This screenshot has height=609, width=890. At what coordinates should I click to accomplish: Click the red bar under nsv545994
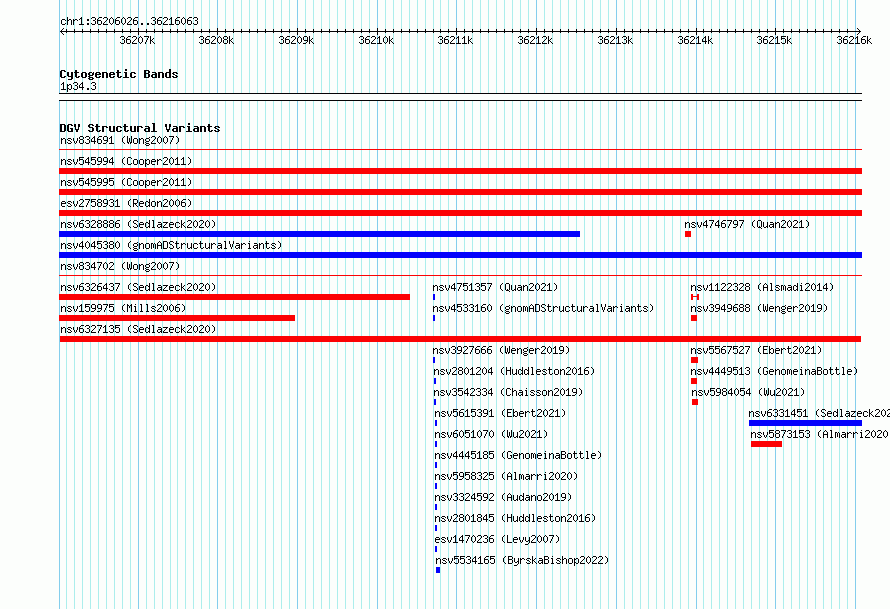[x=460, y=171]
